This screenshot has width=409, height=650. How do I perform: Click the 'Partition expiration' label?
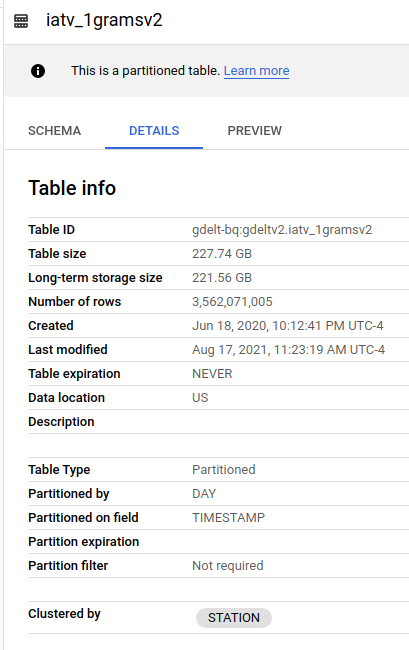coord(83,542)
